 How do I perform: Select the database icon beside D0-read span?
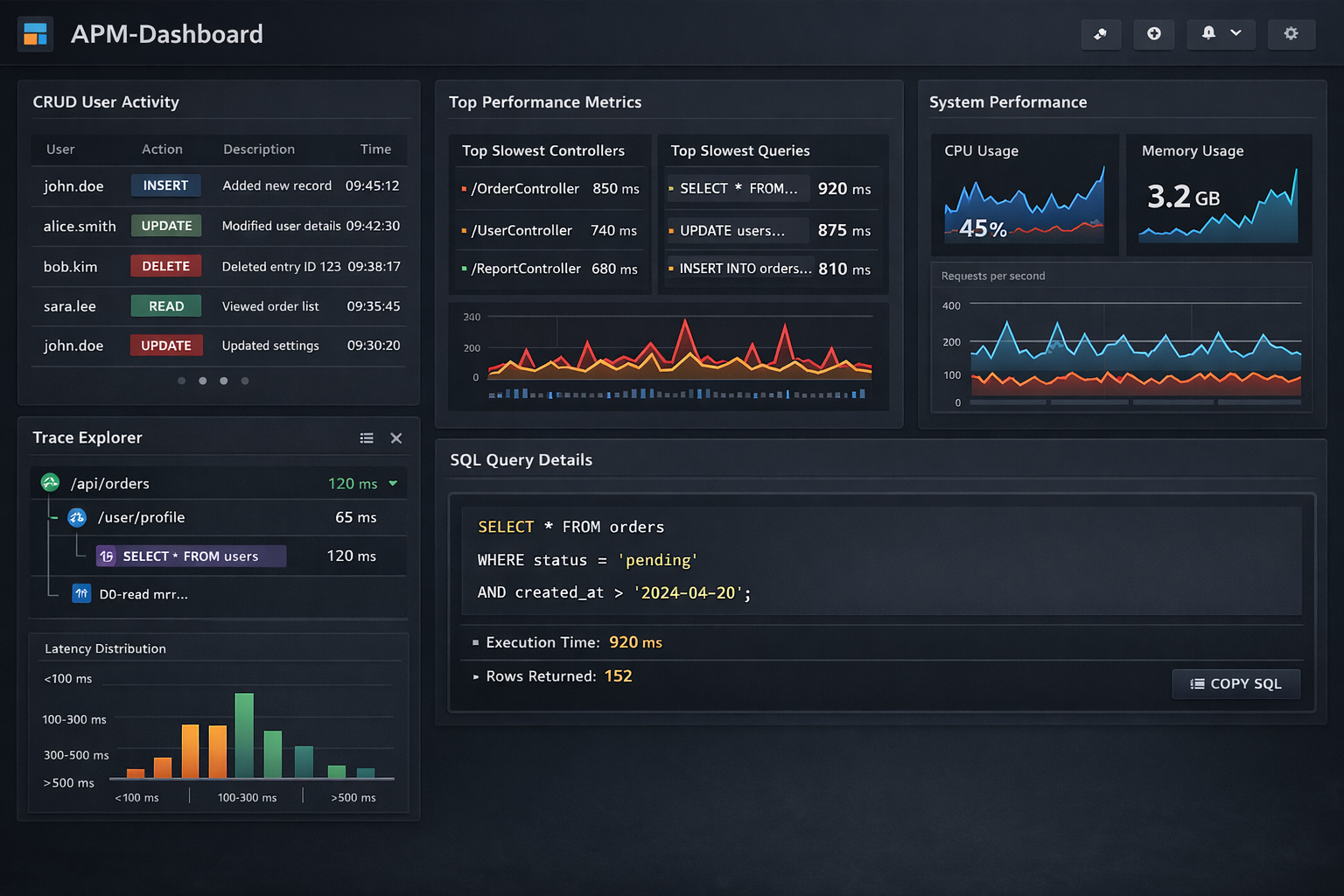click(81, 593)
